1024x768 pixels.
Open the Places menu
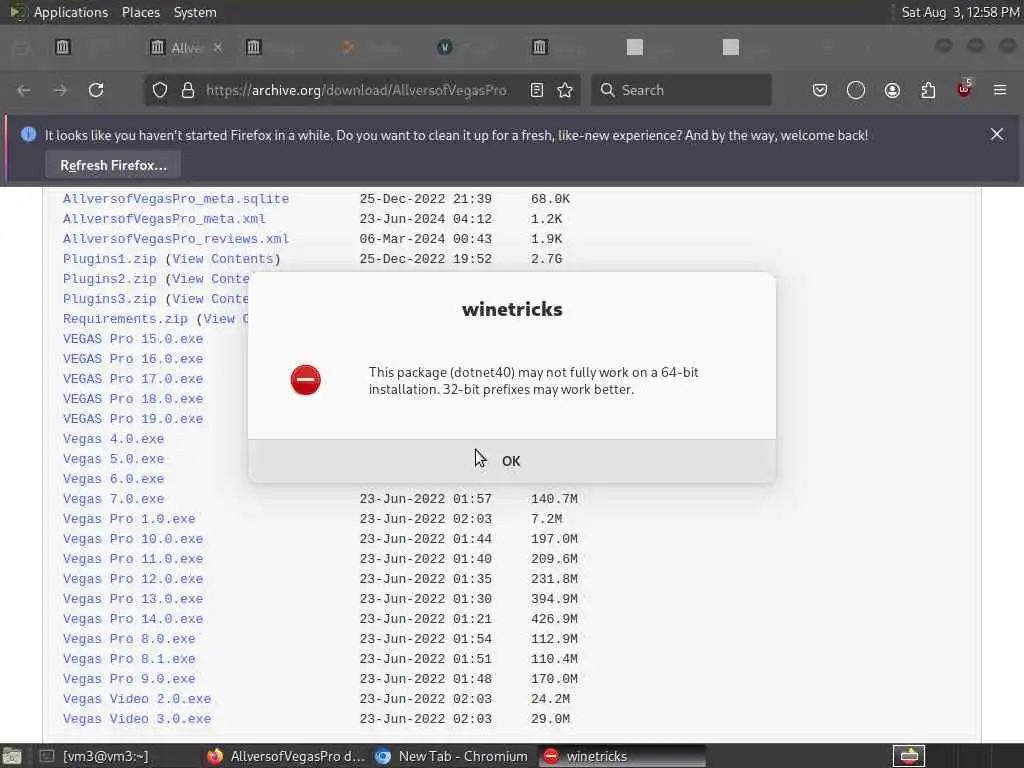[x=140, y=12]
